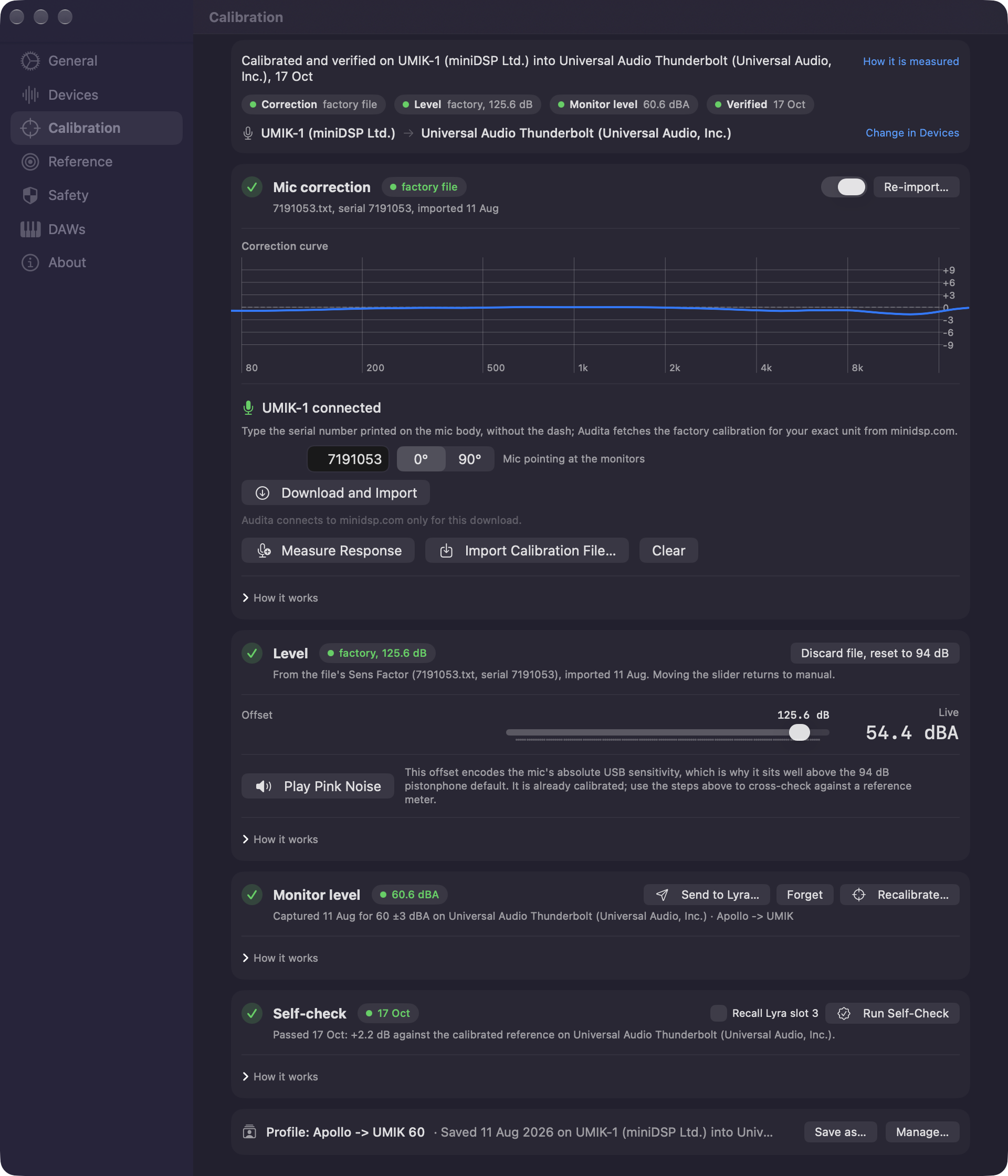Click the green check icon beside Self-check
The height and width of the screenshot is (1176, 1008).
tap(252, 1013)
